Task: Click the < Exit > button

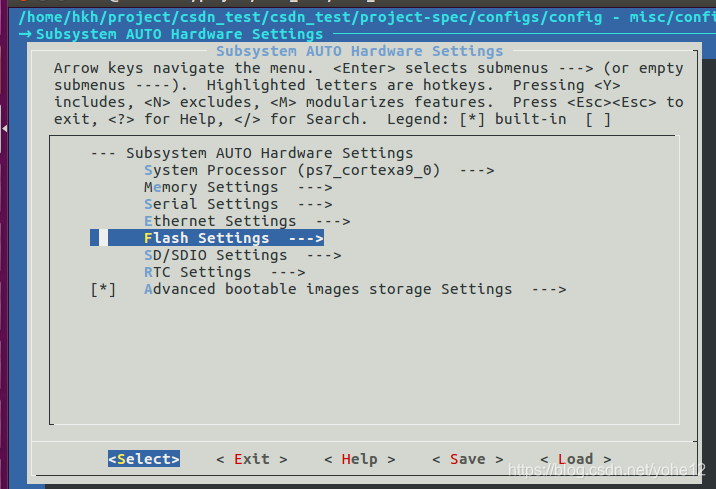Action: pyautogui.click(x=252, y=459)
